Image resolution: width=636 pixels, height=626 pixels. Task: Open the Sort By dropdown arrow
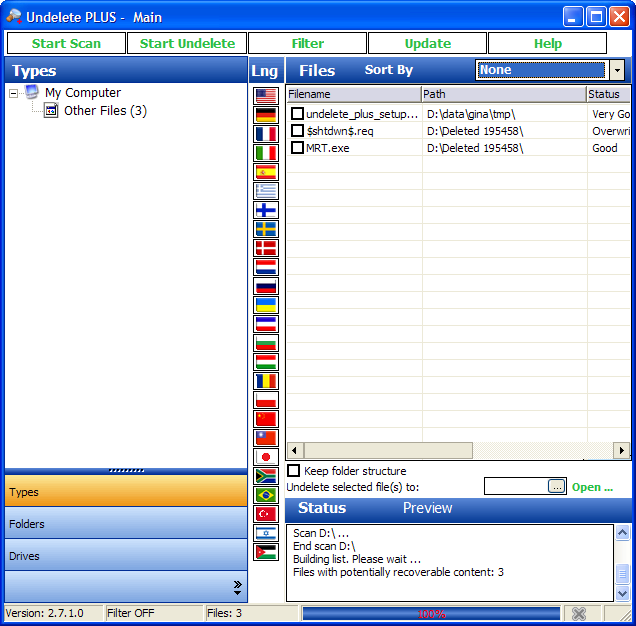tap(617, 70)
